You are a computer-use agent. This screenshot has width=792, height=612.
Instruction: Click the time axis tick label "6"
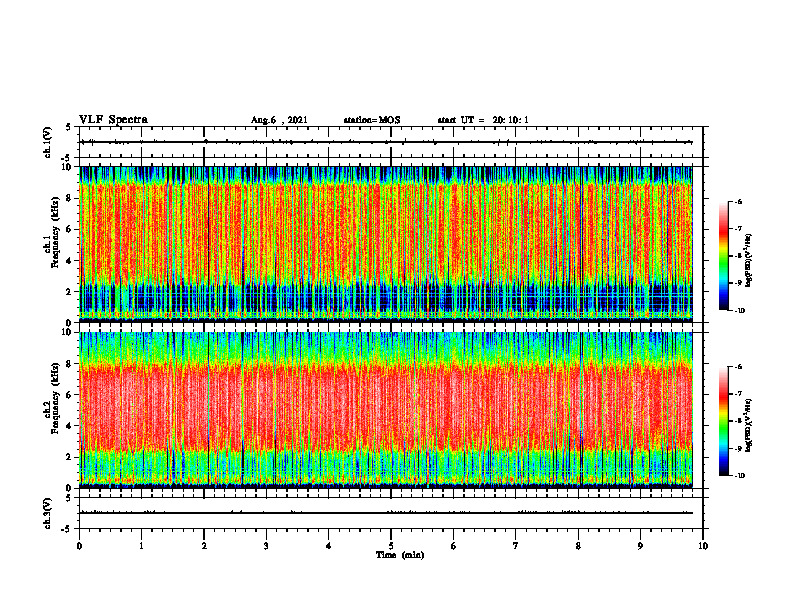click(x=454, y=546)
